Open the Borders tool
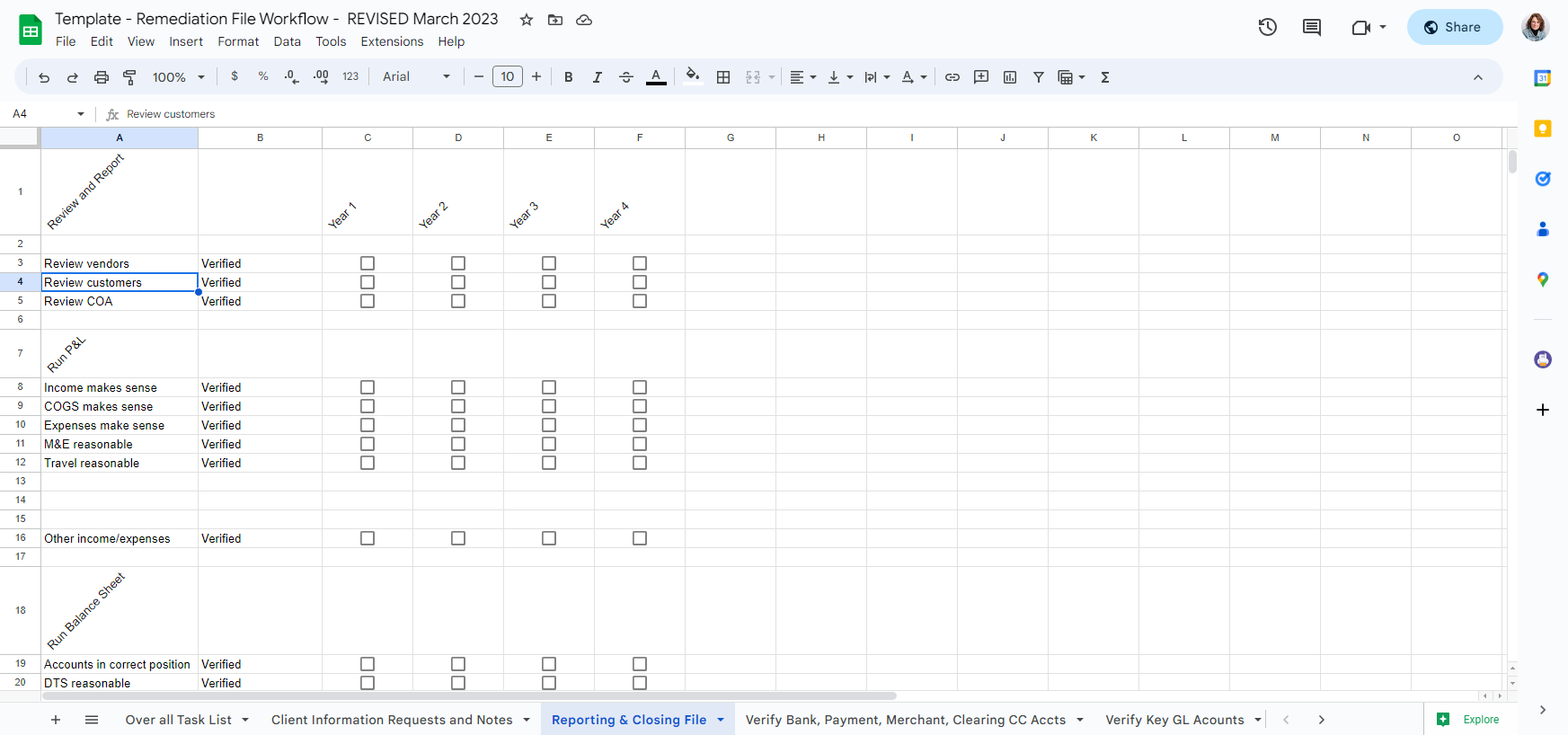Viewport: 1568px width, 735px height. click(723, 77)
